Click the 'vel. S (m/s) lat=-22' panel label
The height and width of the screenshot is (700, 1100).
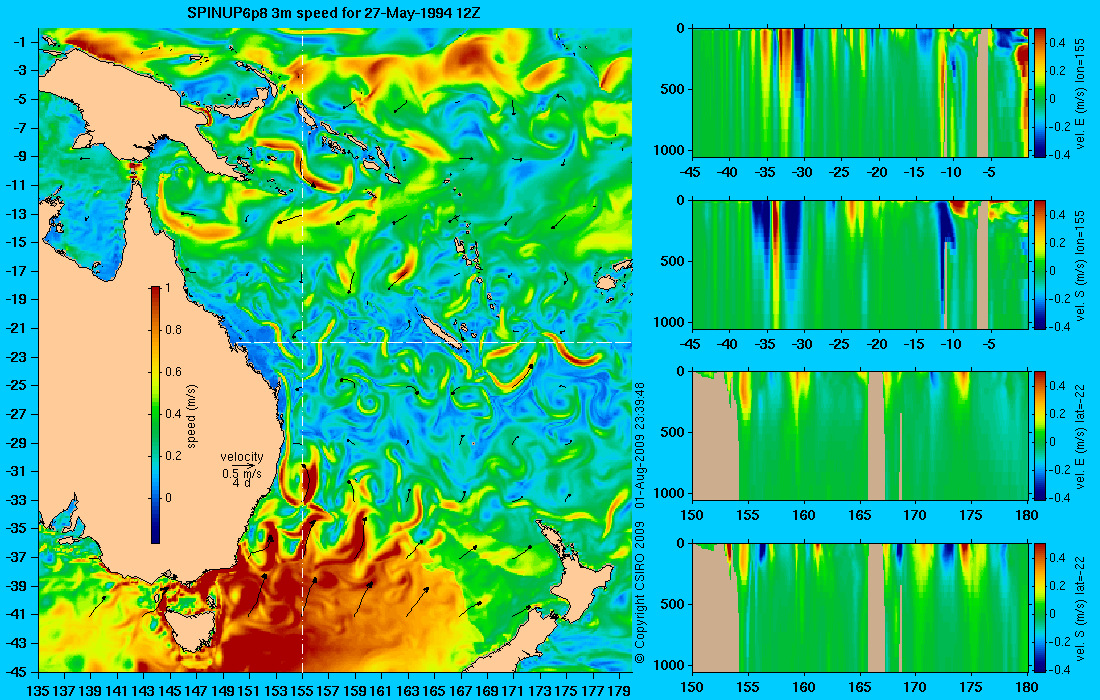click(x=1081, y=608)
